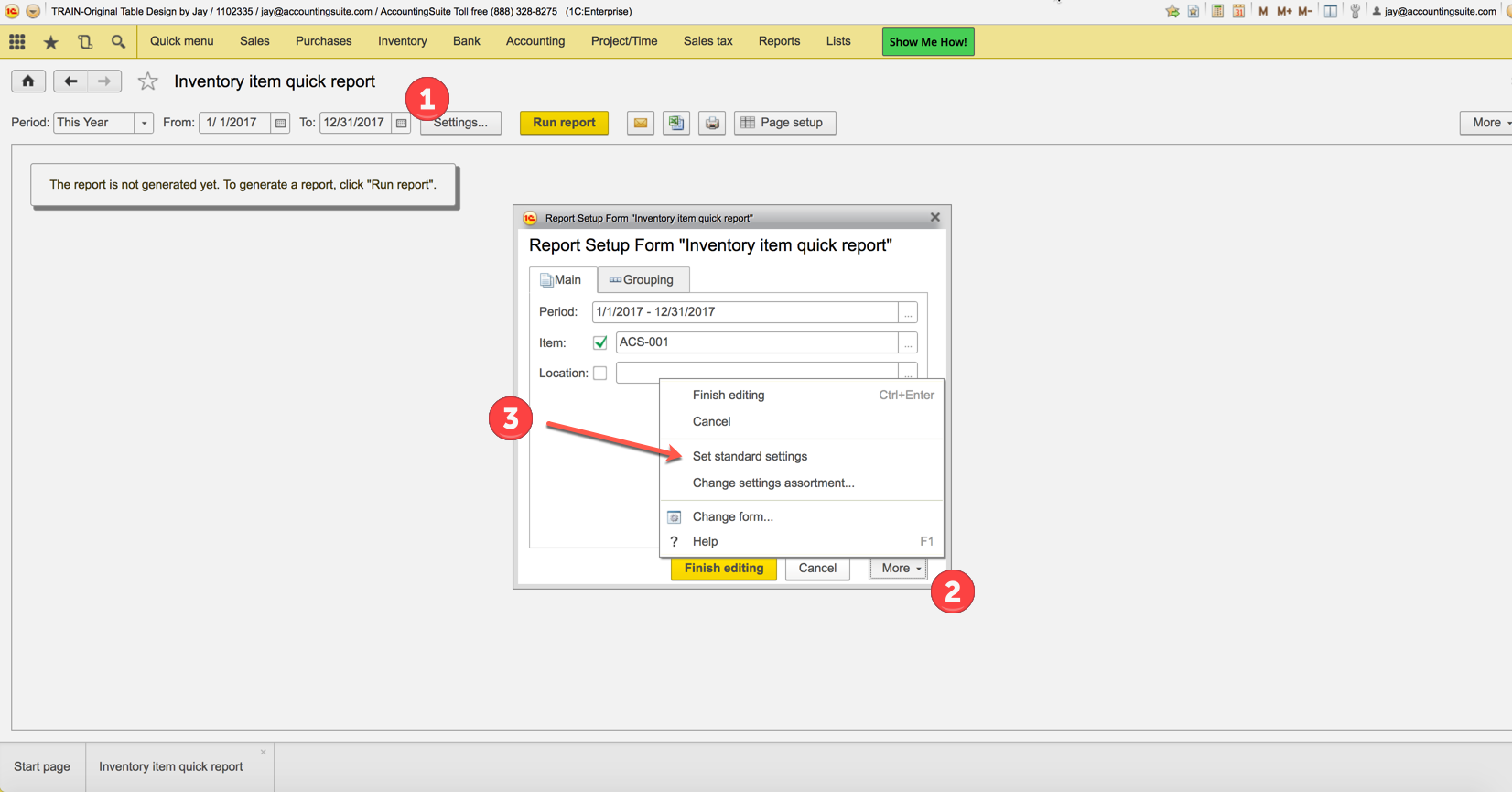Click the yellow Finish editing button
1512x792 pixels.
[724, 569]
